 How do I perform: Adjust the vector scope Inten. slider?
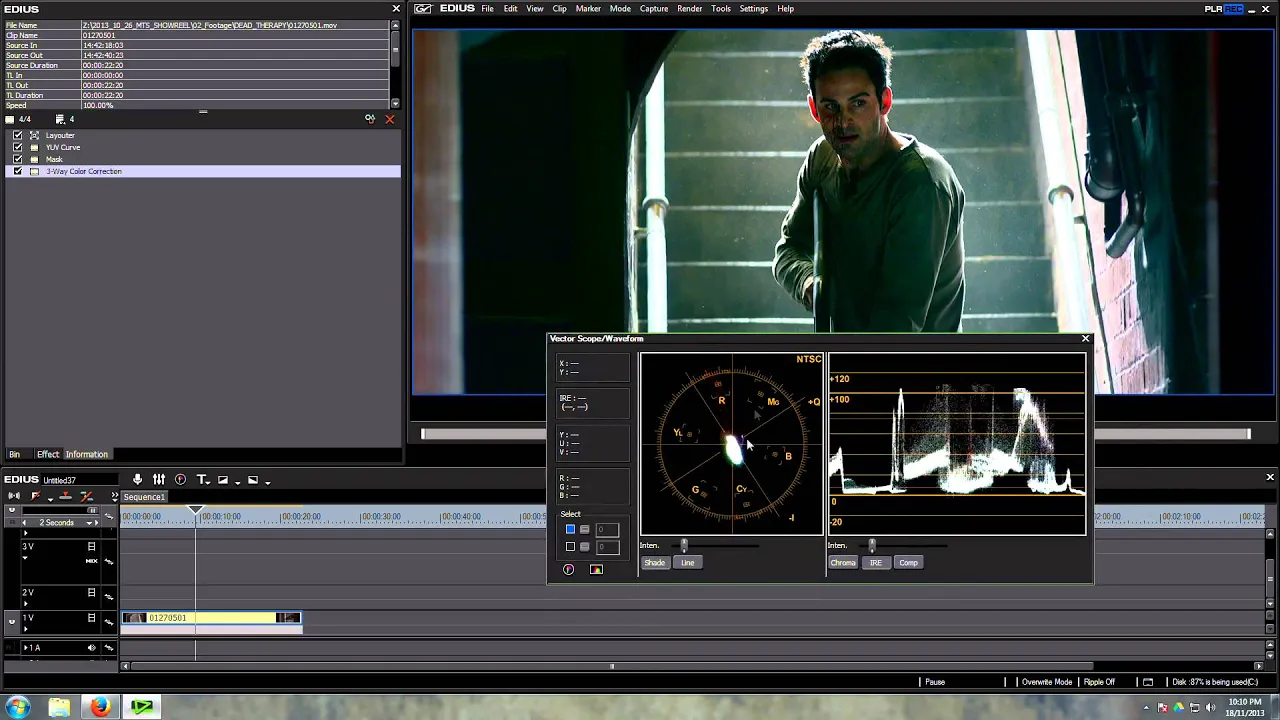(684, 545)
